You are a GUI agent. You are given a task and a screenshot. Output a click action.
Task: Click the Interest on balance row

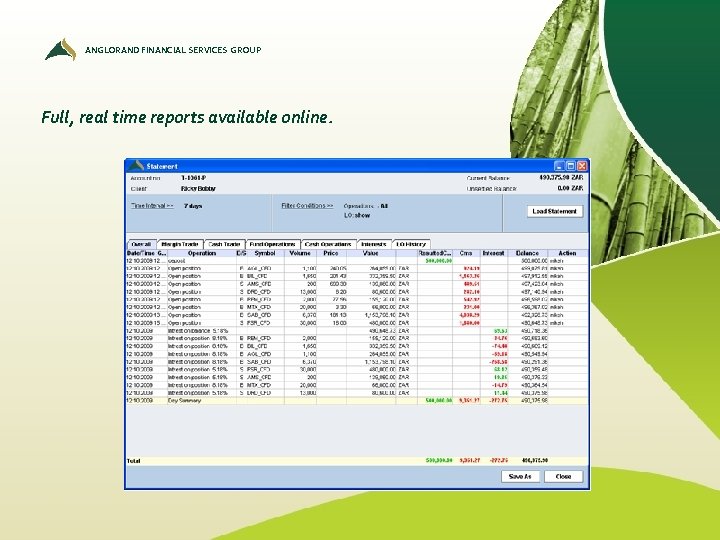tap(356, 331)
